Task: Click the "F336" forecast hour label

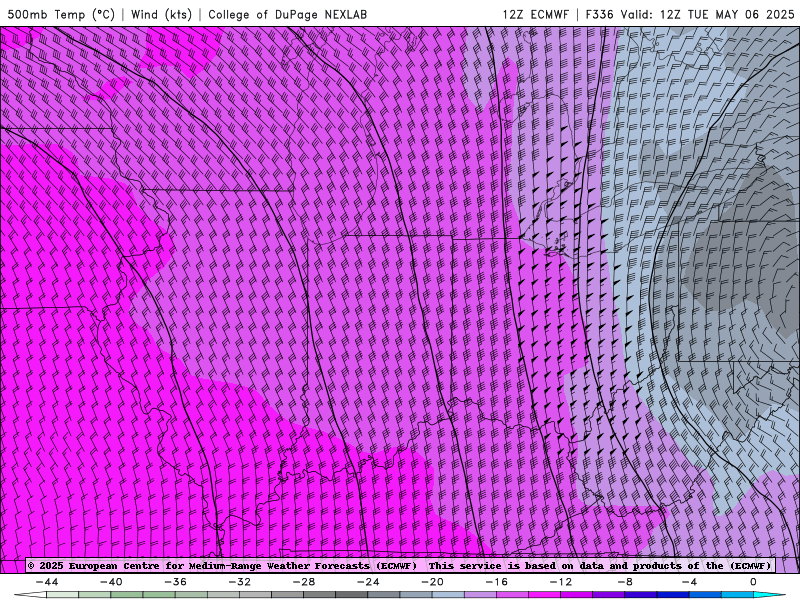Action: pyautogui.click(x=599, y=14)
